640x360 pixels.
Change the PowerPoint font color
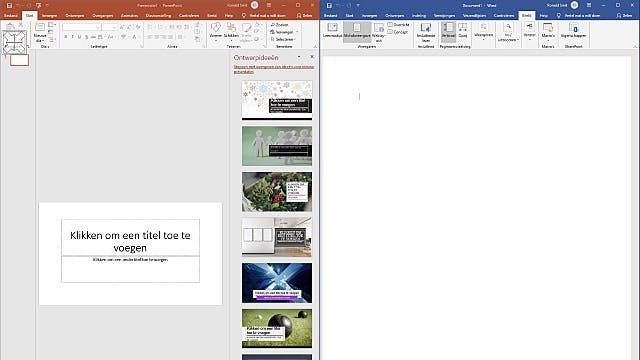point(134,37)
